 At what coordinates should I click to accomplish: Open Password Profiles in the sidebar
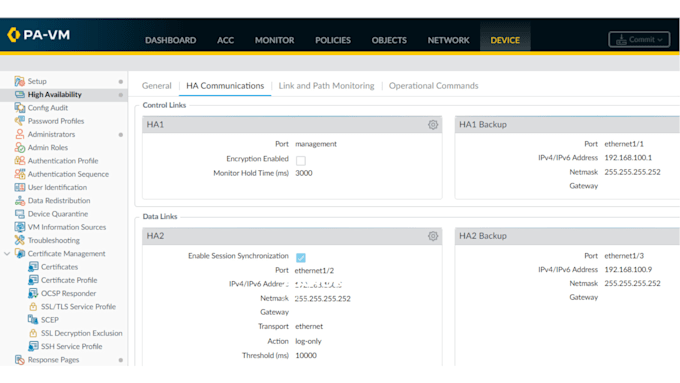click(x=56, y=121)
